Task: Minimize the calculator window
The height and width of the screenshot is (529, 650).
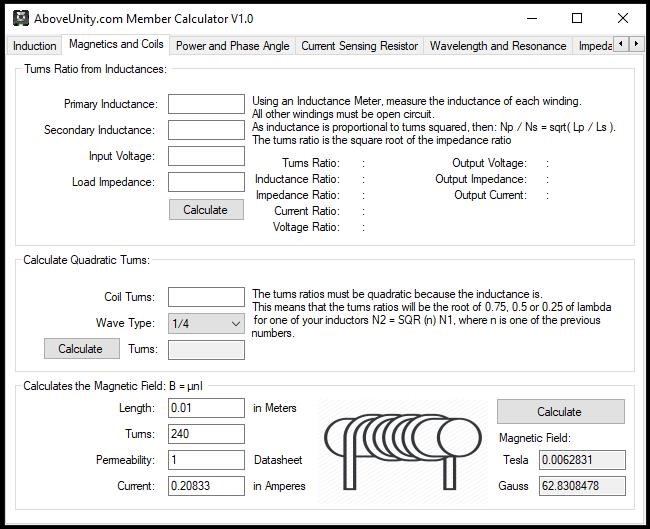Action: 532,18
